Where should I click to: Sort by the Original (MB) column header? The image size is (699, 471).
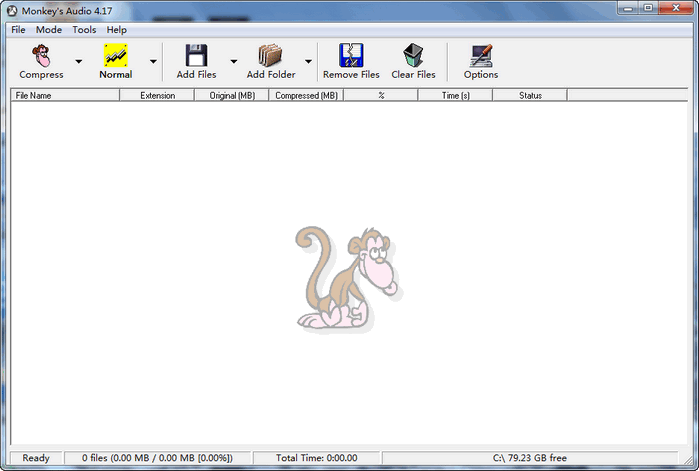click(x=232, y=95)
